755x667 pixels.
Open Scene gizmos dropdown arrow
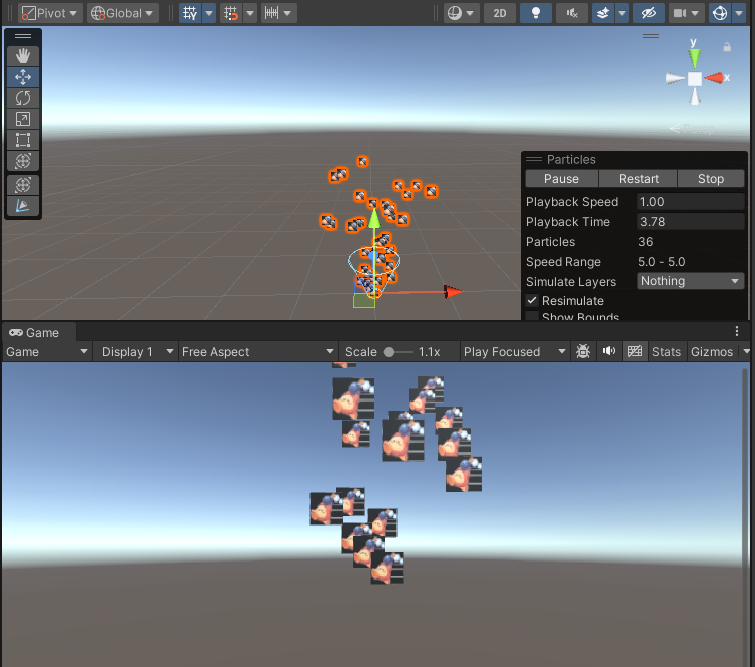[x=739, y=13]
